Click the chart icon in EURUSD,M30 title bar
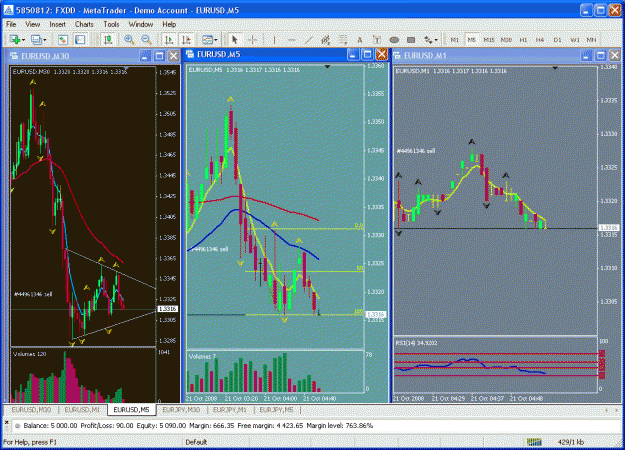Viewport: 625px width, 450px height. point(14,56)
